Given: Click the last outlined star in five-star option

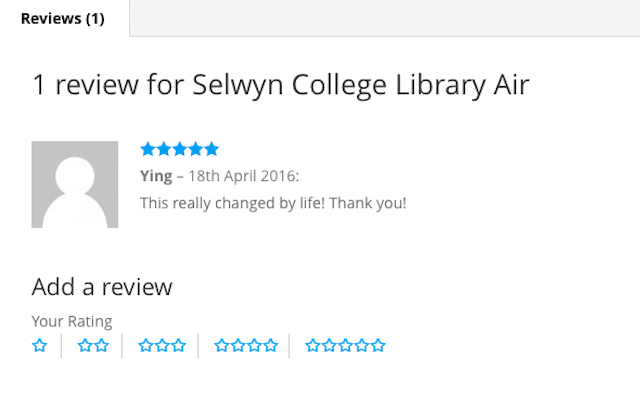Looking at the screenshot, I should [x=378, y=346].
